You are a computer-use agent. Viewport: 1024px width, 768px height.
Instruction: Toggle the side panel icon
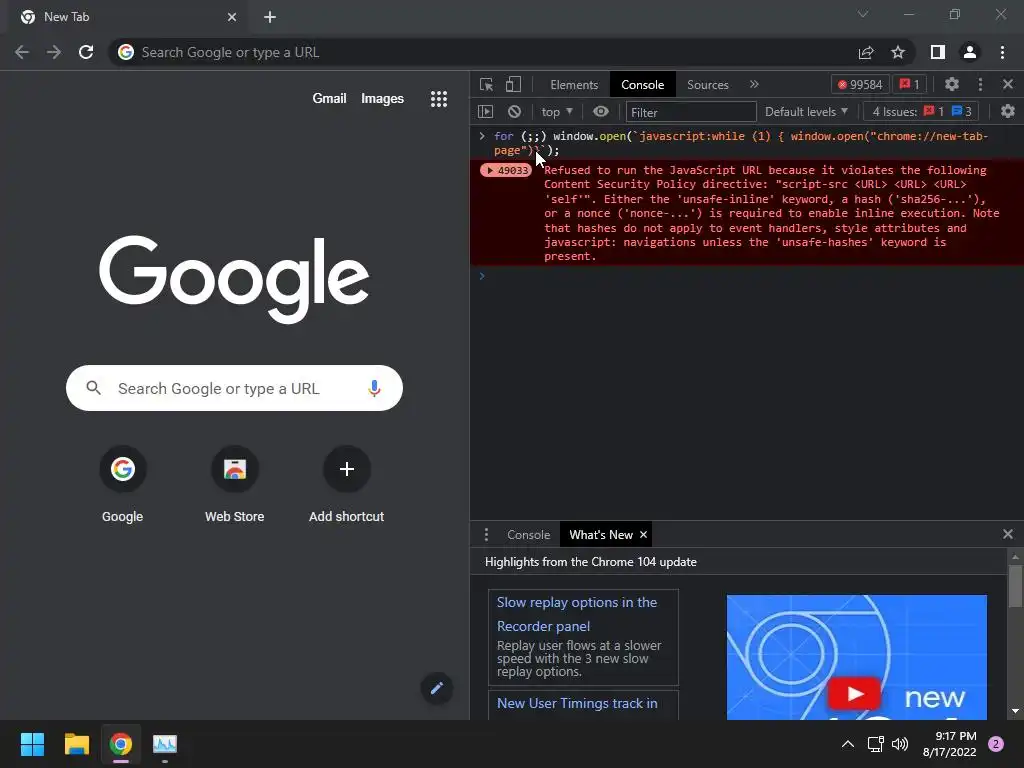(938, 52)
